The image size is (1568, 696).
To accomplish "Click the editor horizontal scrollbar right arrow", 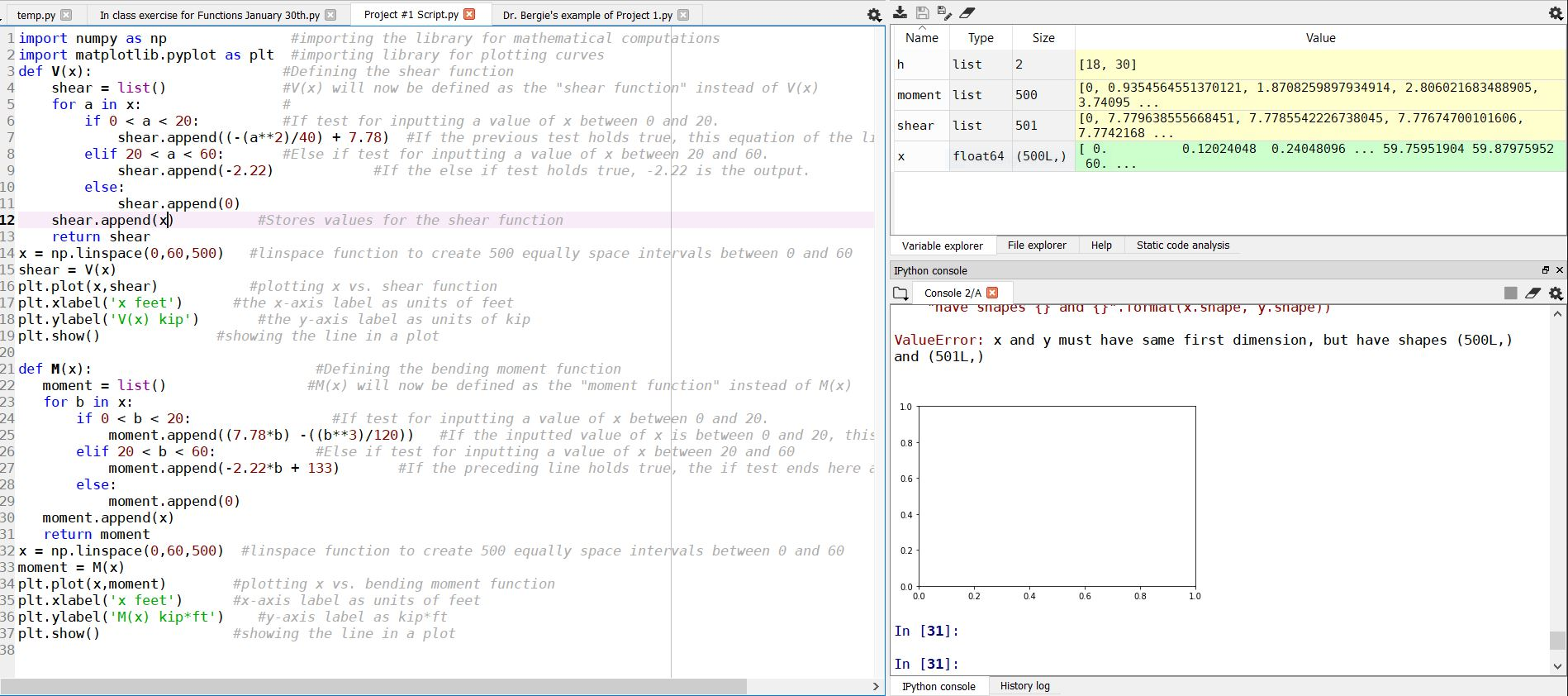I will click(876, 686).
